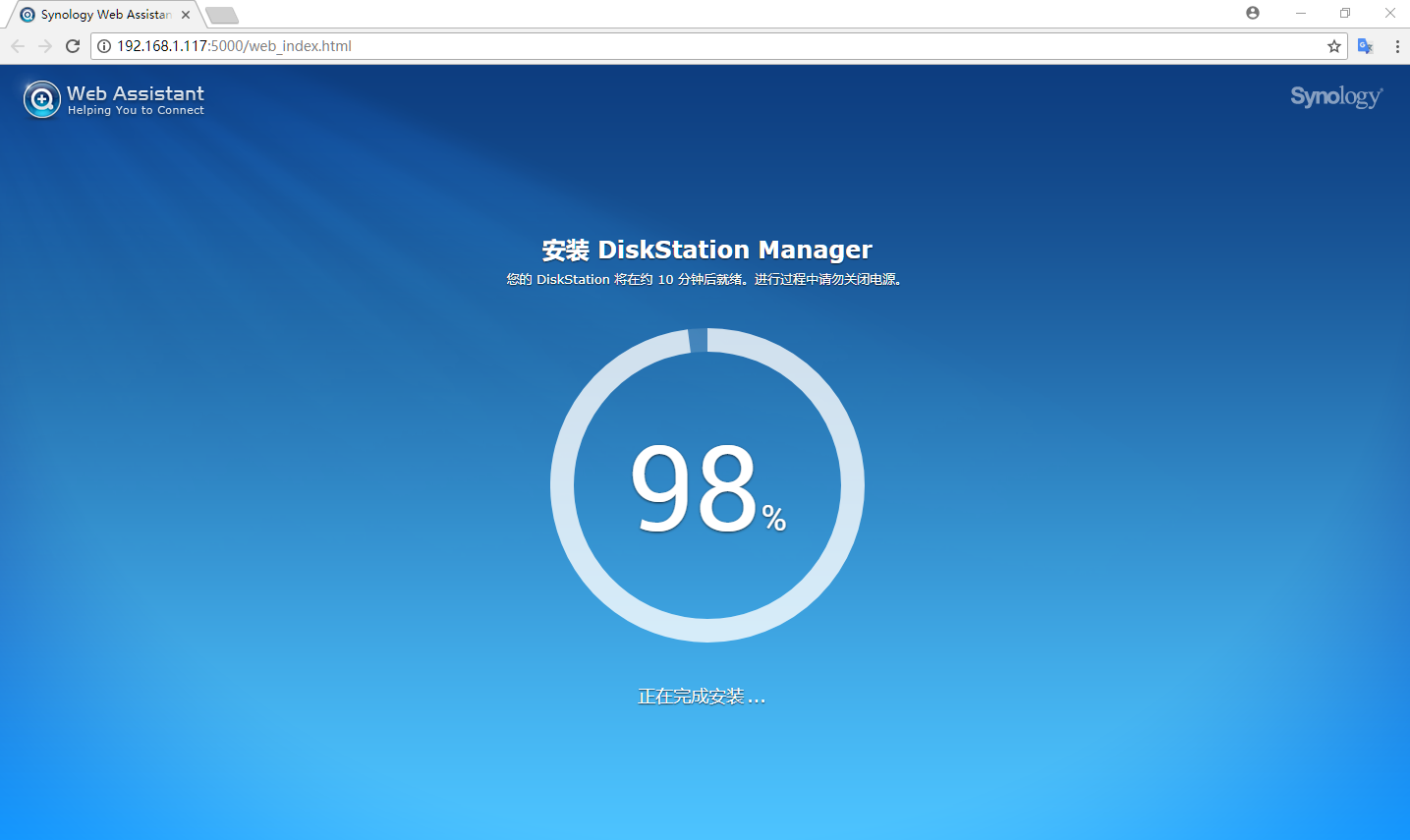Open a new browser tab
The height and width of the screenshot is (840, 1410).
pyautogui.click(x=222, y=15)
